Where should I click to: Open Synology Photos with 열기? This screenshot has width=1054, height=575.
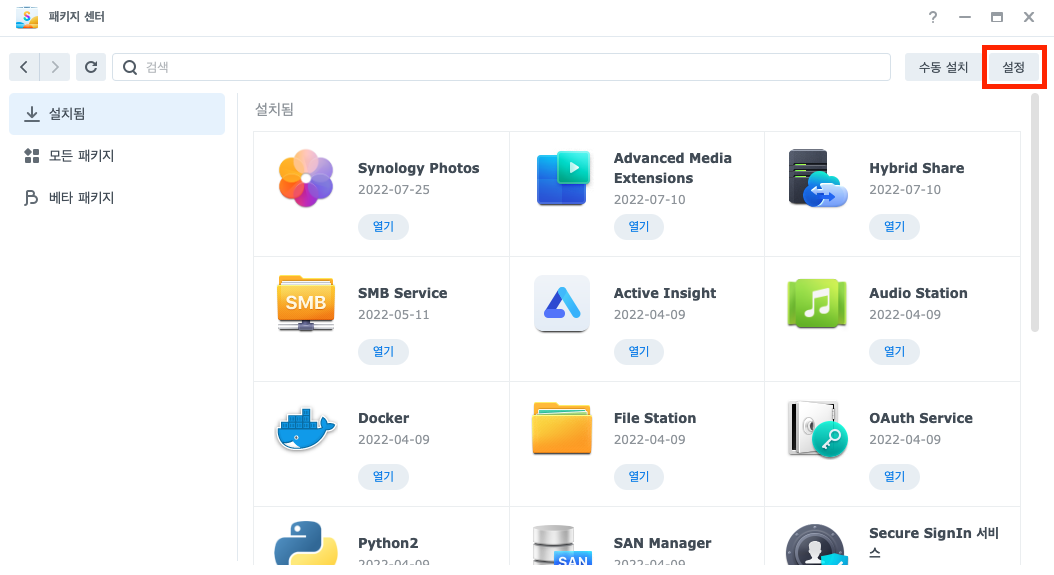click(x=383, y=227)
